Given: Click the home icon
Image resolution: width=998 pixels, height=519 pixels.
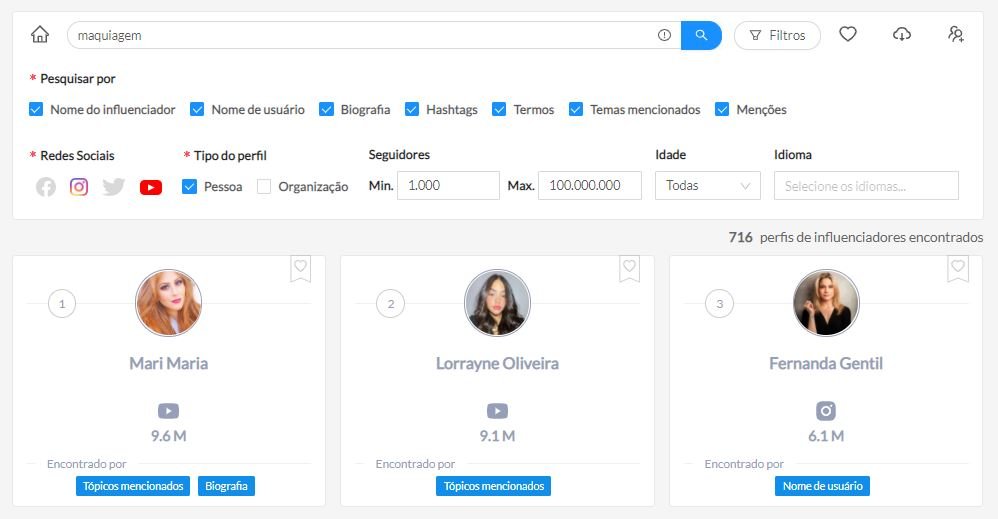Looking at the screenshot, I should pyautogui.click(x=40, y=35).
